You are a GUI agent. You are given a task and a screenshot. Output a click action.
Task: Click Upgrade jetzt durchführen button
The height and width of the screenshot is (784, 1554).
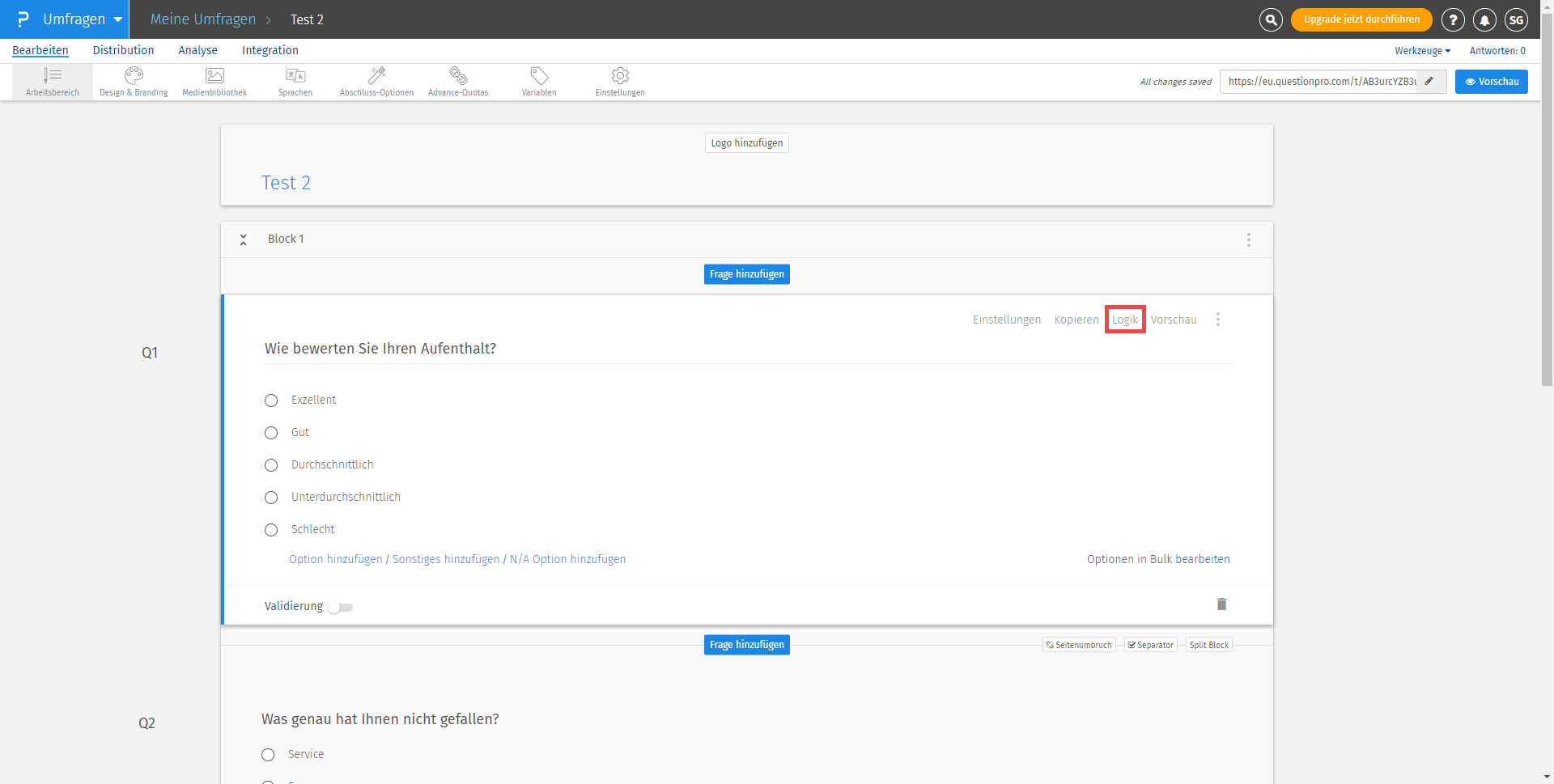[x=1361, y=19]
